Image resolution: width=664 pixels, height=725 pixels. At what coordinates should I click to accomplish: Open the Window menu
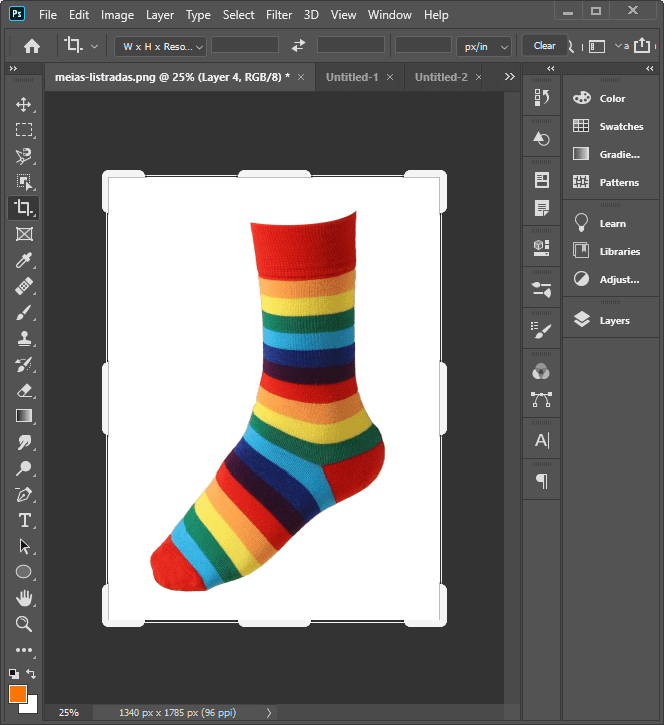[390, 15]
